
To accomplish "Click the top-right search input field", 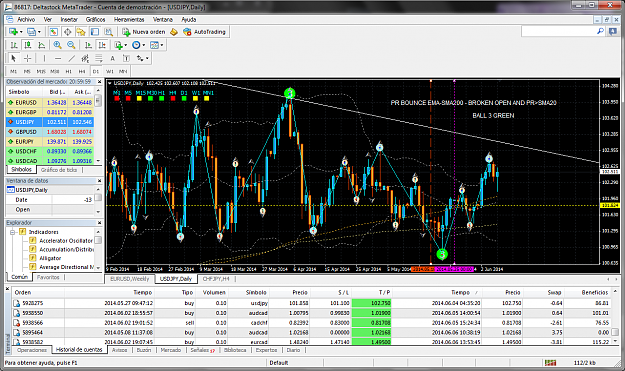I will pos(558,31).
